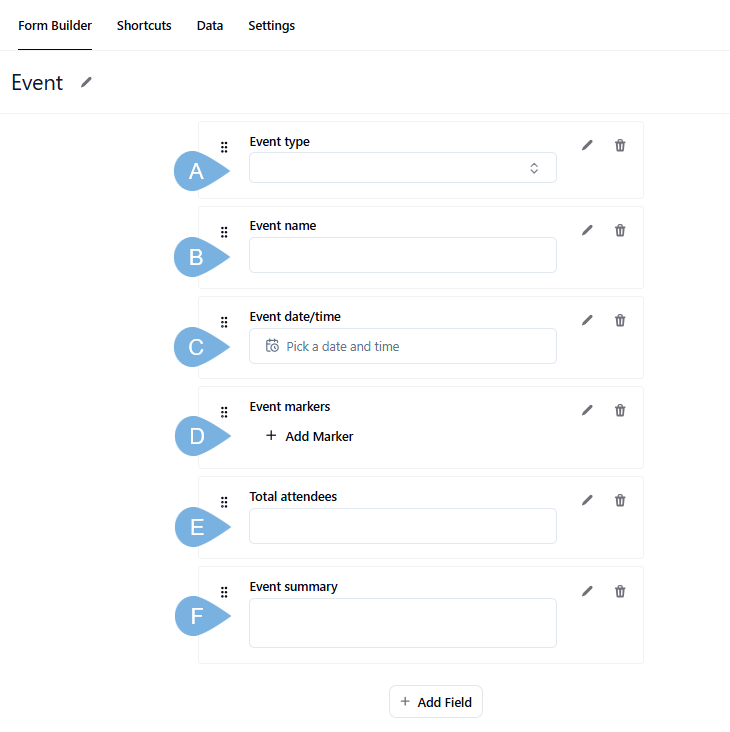The image size is (730, 732).
Task: Edit the Total attendees field
Action: point(587,501)
